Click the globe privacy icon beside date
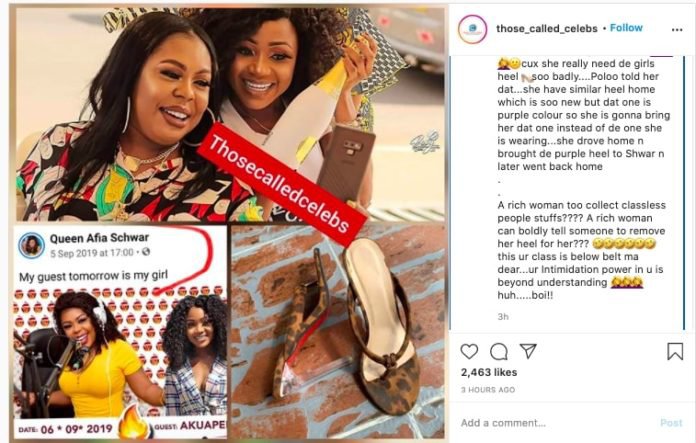The image size is (696, 443). point(146,252)
